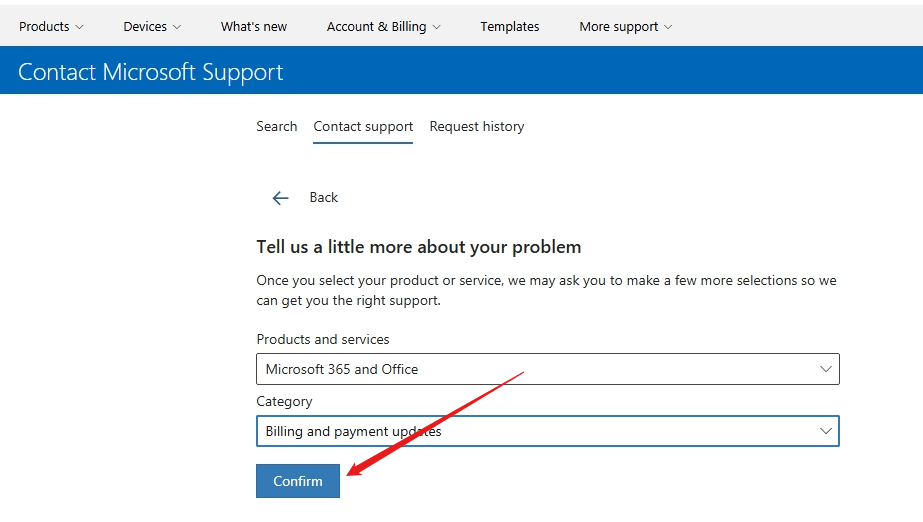923x522 pixels.
Task: Click the 'Category' label
Action: click(x=284, y=401)
